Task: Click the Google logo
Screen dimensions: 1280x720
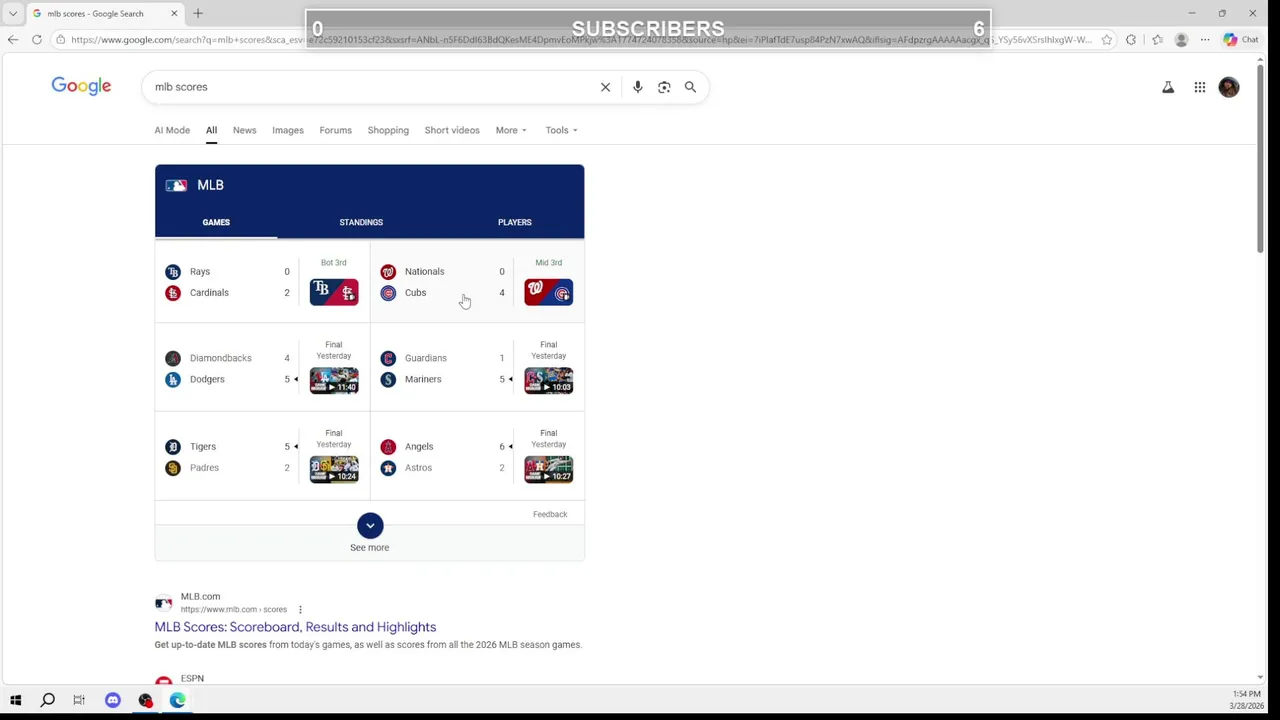Action: [81, 86]
